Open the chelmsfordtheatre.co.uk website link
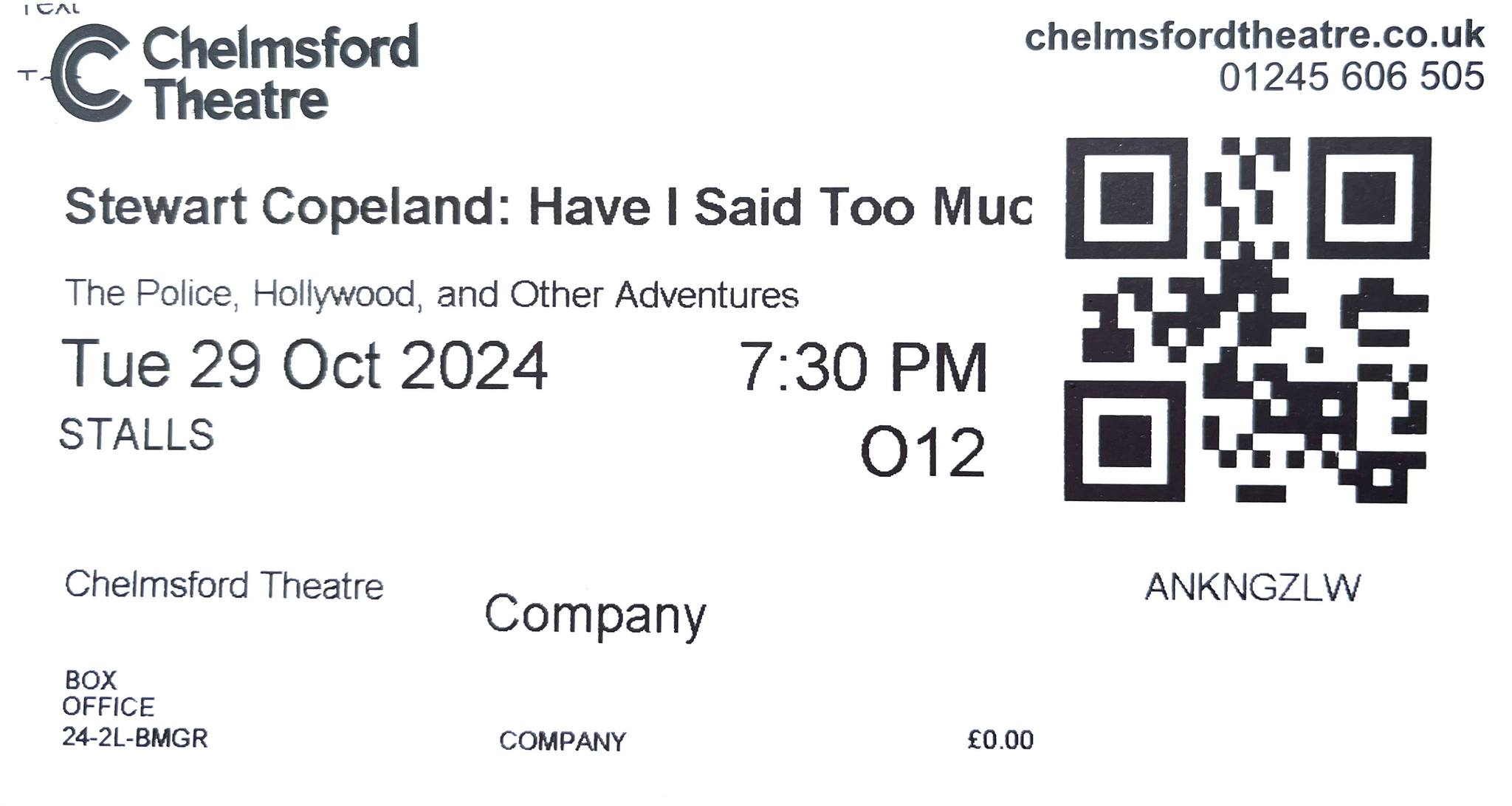1512x806 pixels. (1254, 35)
